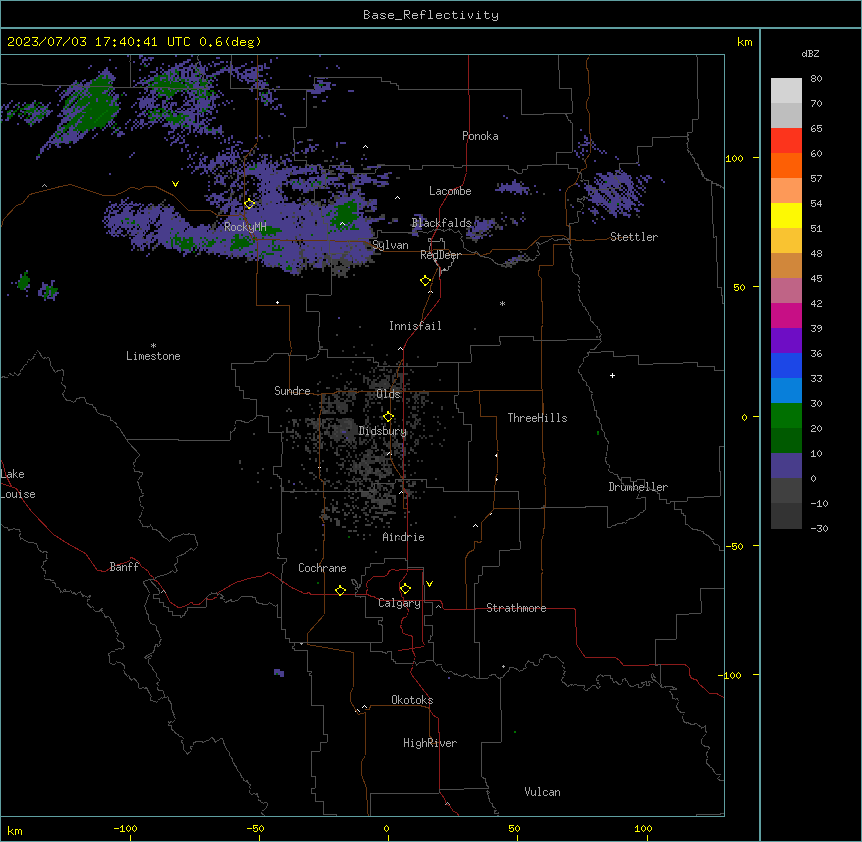The height and width of the screenshot is (842, 862).
Task: Click the slate purple 0-10 dBZ swatch
Action: 786,466
